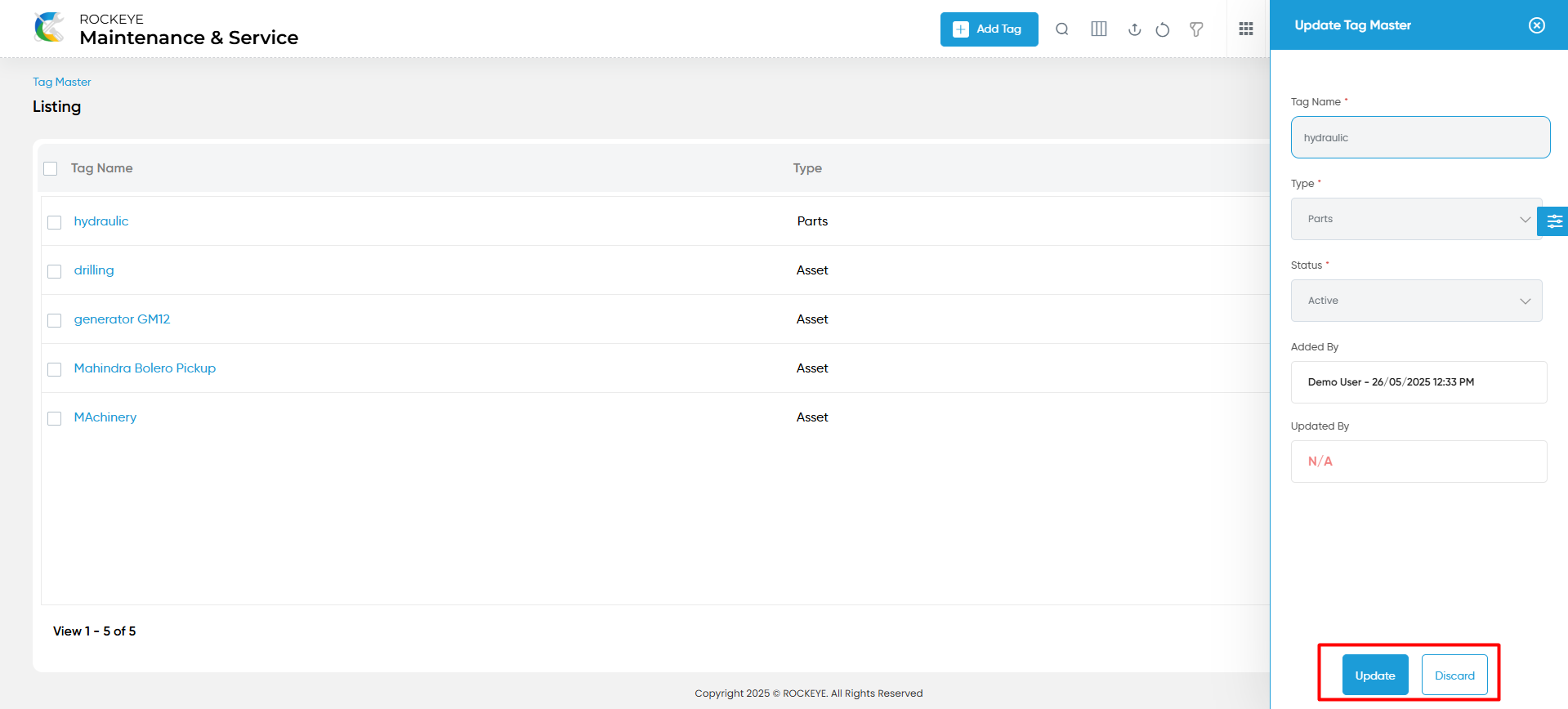Open the generator GM12 tag link
Viewport: 1568px width, 709px height.
tap(122, 319)
